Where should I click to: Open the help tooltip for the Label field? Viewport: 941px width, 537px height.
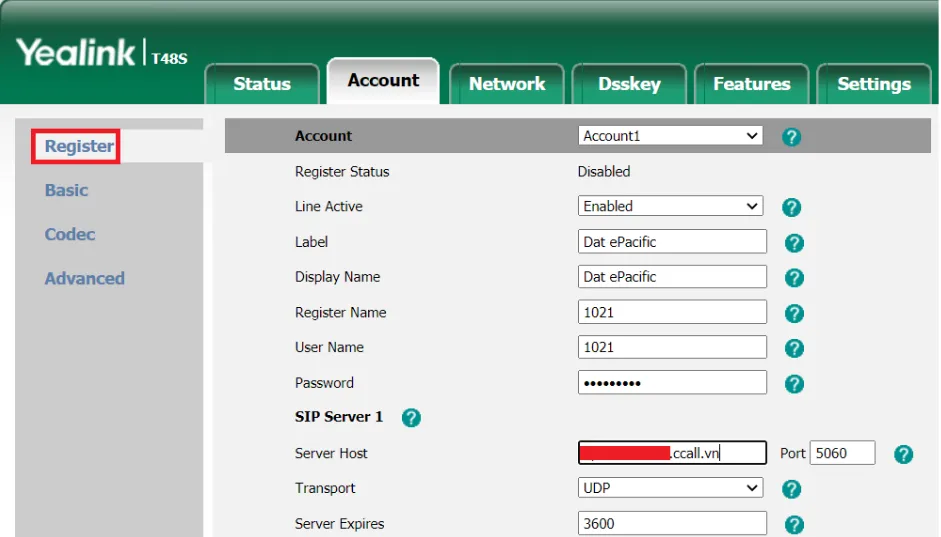pyautogui.click(x=794, y=243)
